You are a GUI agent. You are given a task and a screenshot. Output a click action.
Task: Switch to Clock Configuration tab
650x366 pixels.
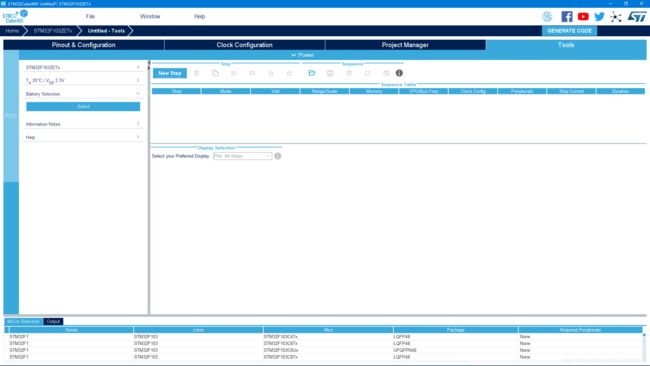[x=245, y=45]
